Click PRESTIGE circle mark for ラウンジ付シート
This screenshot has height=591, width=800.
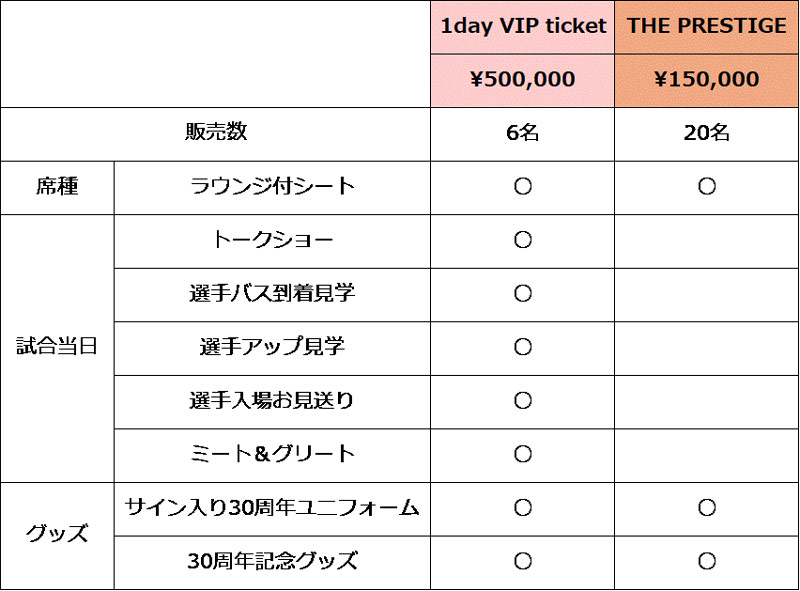707,186
